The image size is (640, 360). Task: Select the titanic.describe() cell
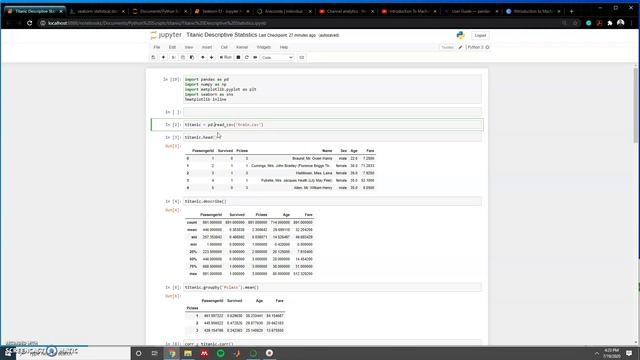coord(332,201)
